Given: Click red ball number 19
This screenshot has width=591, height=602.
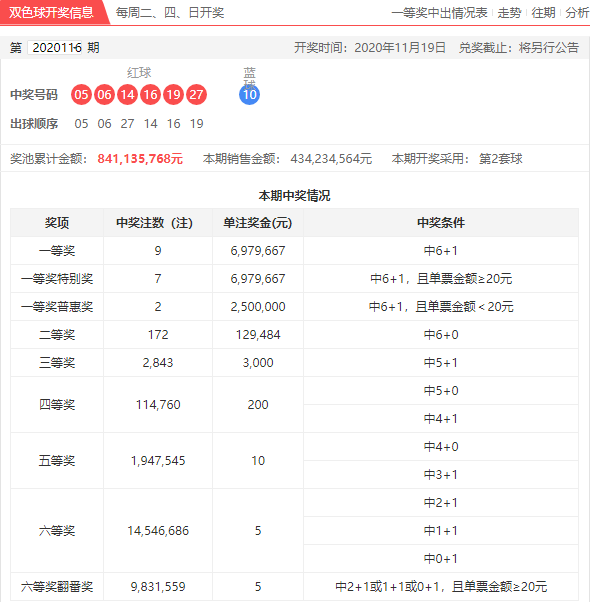Looking at the screenshot, I should (x=174, y=94).
